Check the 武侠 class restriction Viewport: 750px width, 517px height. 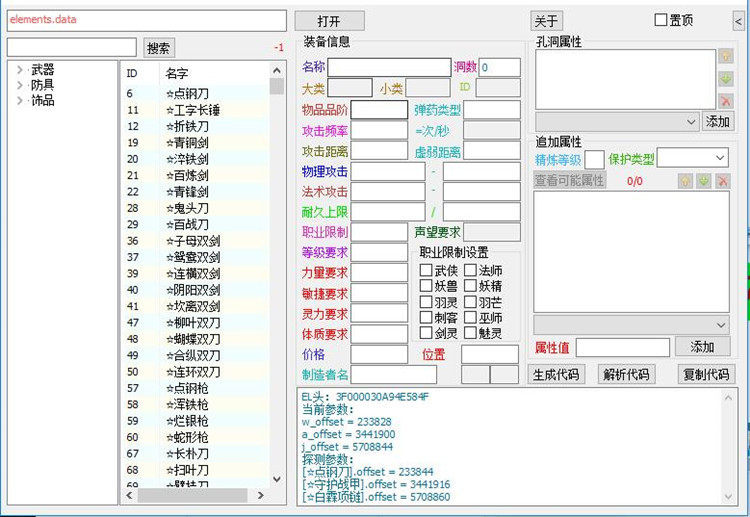[x=426, y=270]
